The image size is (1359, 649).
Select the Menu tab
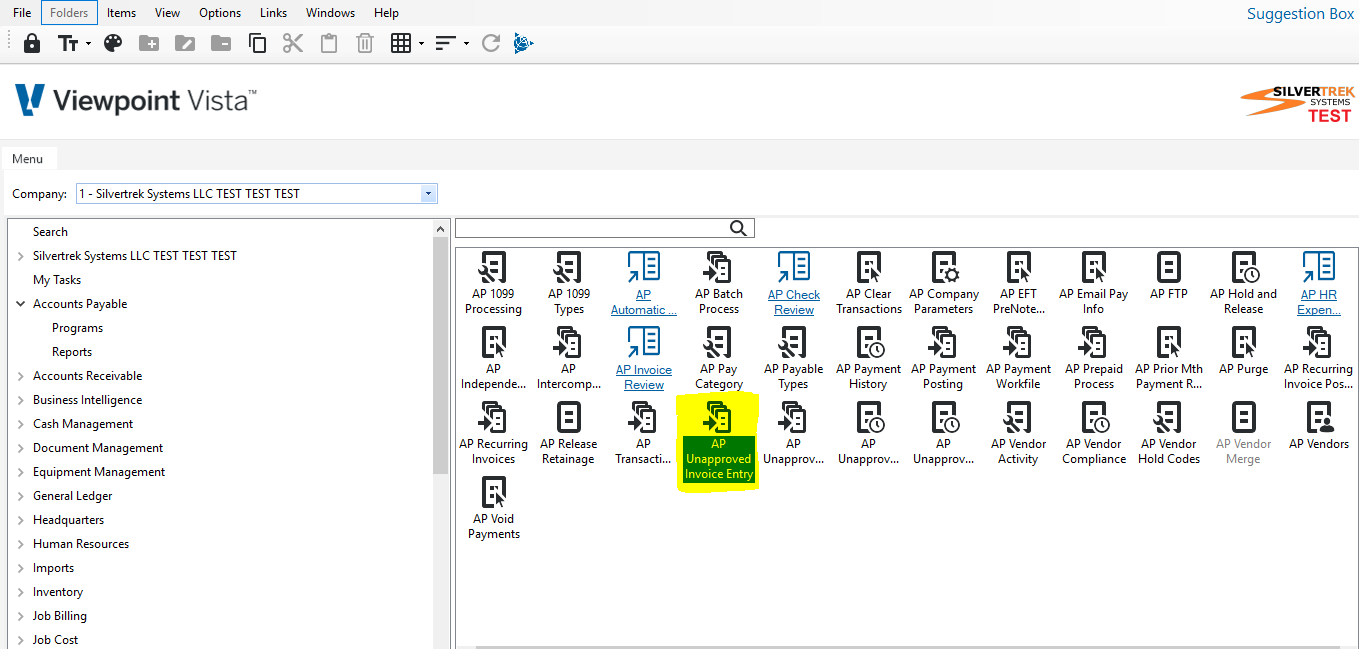pyautogui.click(x=28, y=159)
